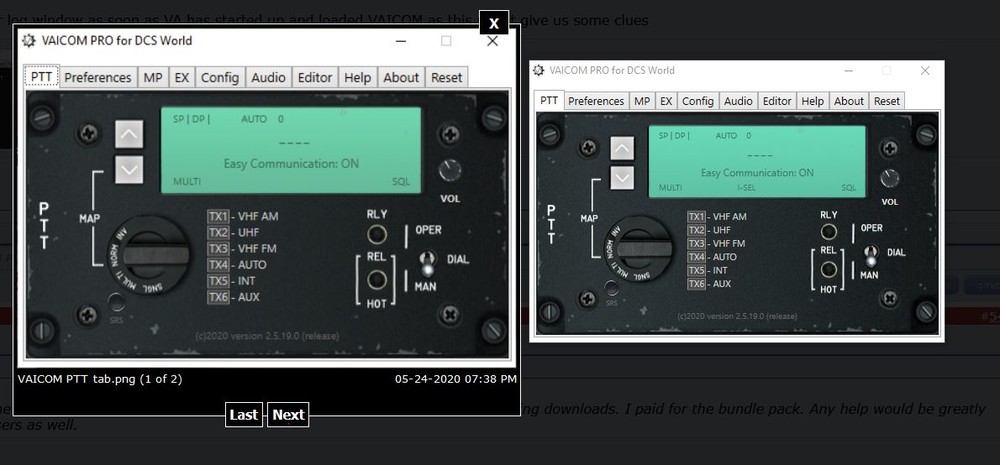The width and height of the screenshot is (1000, 465).
Task: Select TX3 VHF FM in lightbox panel
Action: pos(242,248)
